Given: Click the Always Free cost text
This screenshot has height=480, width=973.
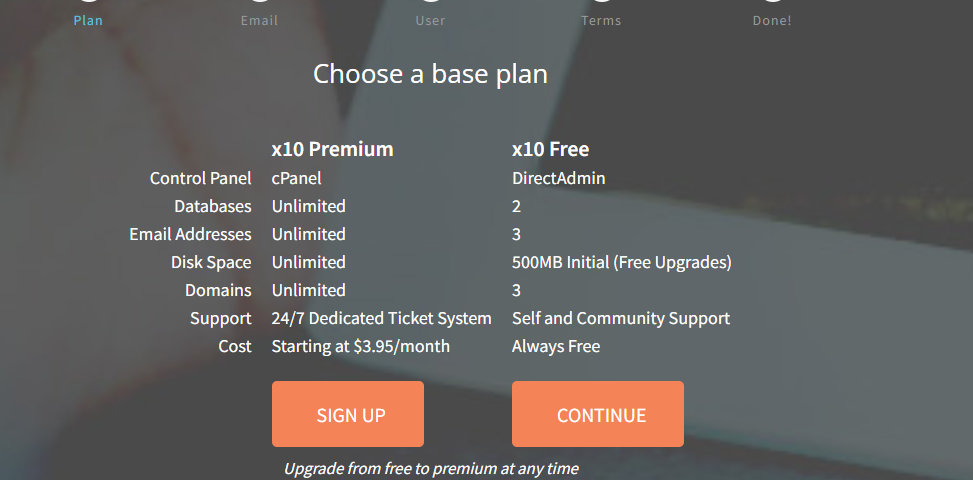Looking at the screenshot, I should pos(556,346).
